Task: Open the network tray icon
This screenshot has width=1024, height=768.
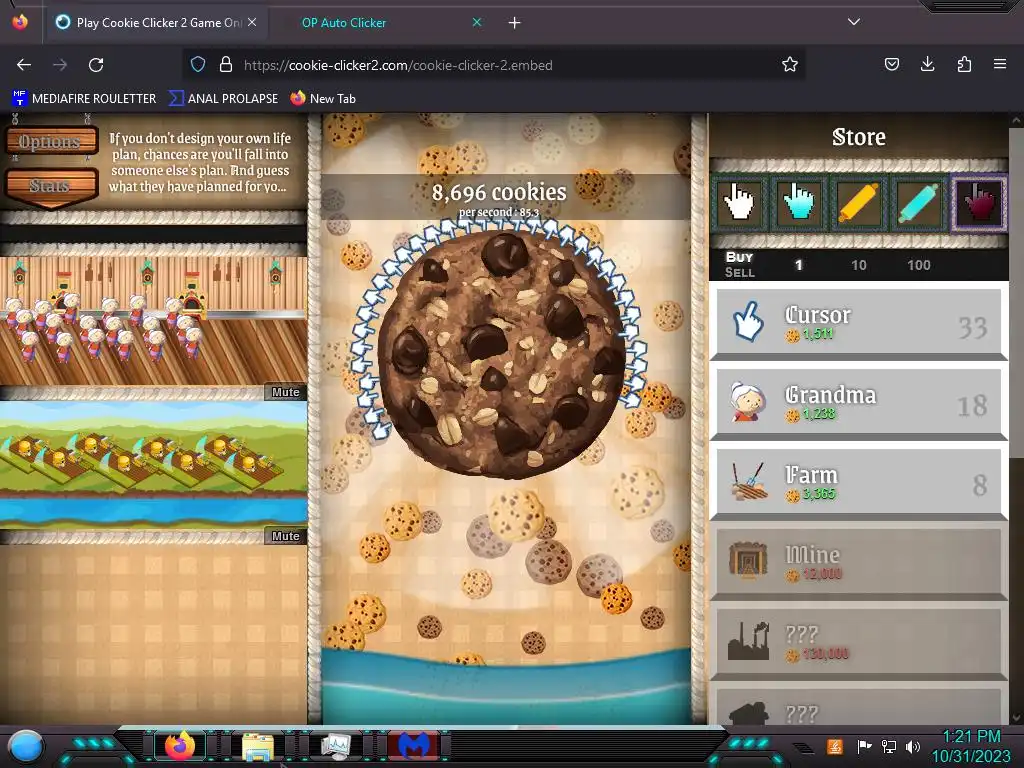Action: pos(888,746)
